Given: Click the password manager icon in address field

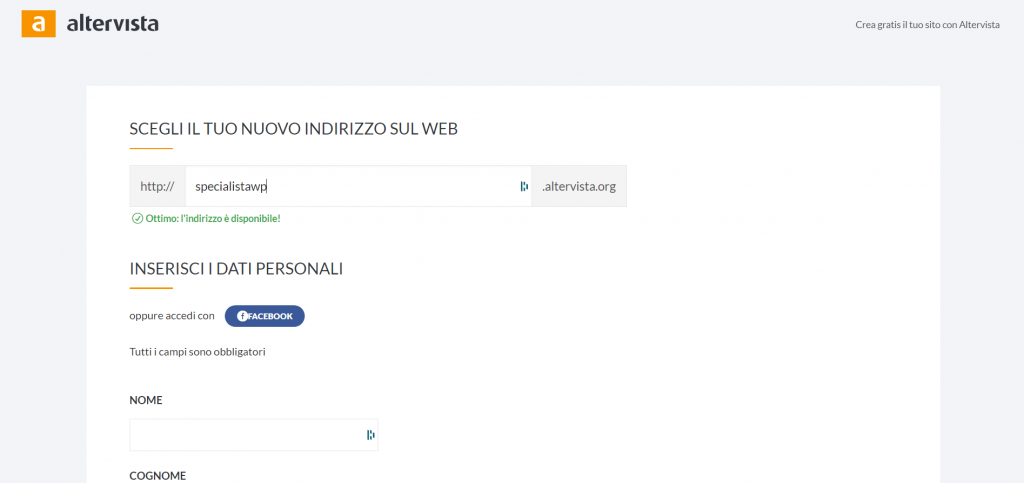Looking at the screenshot, I should 524,186.
